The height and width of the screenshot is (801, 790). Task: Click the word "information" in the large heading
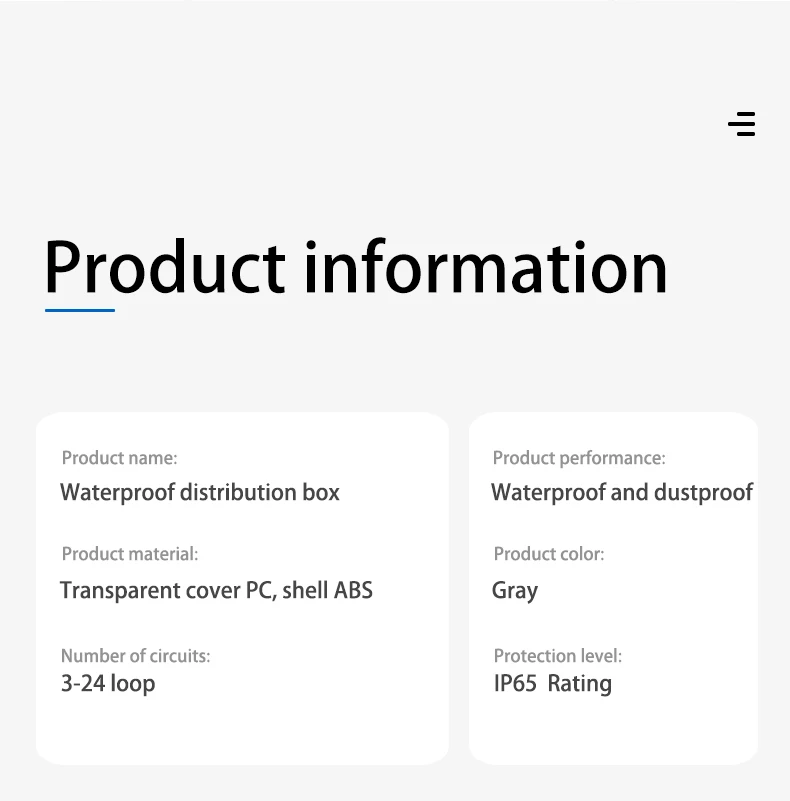click(x=486, y=267)
